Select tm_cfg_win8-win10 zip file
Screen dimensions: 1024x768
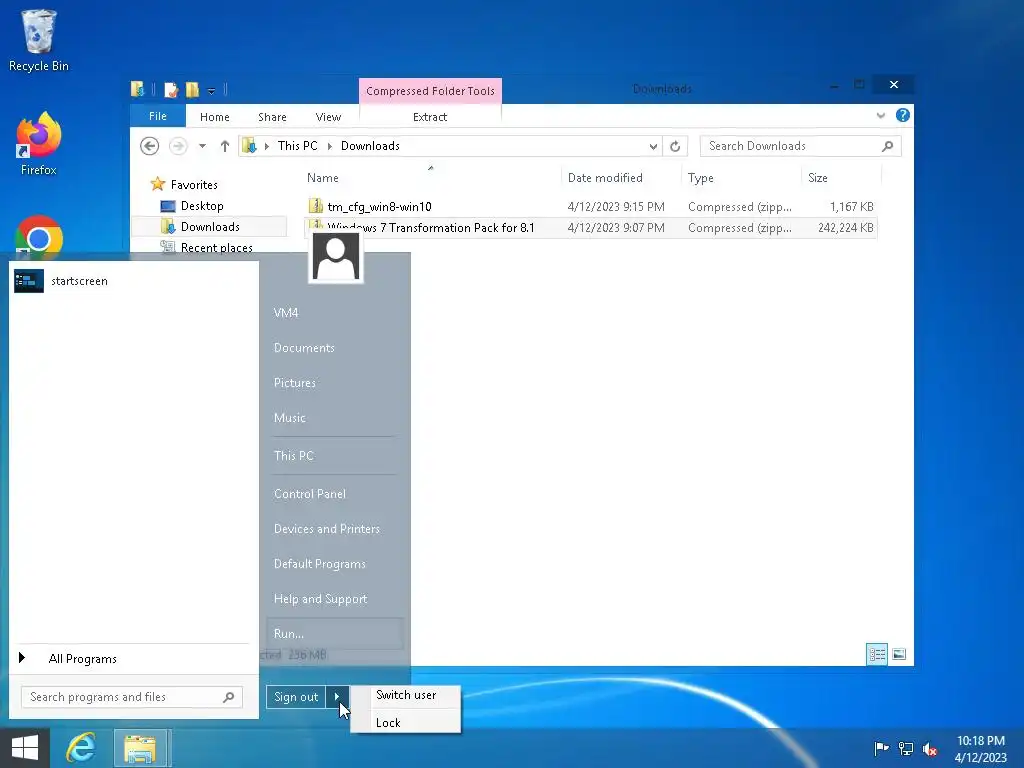pyautogui.click(x=379, y=206)
